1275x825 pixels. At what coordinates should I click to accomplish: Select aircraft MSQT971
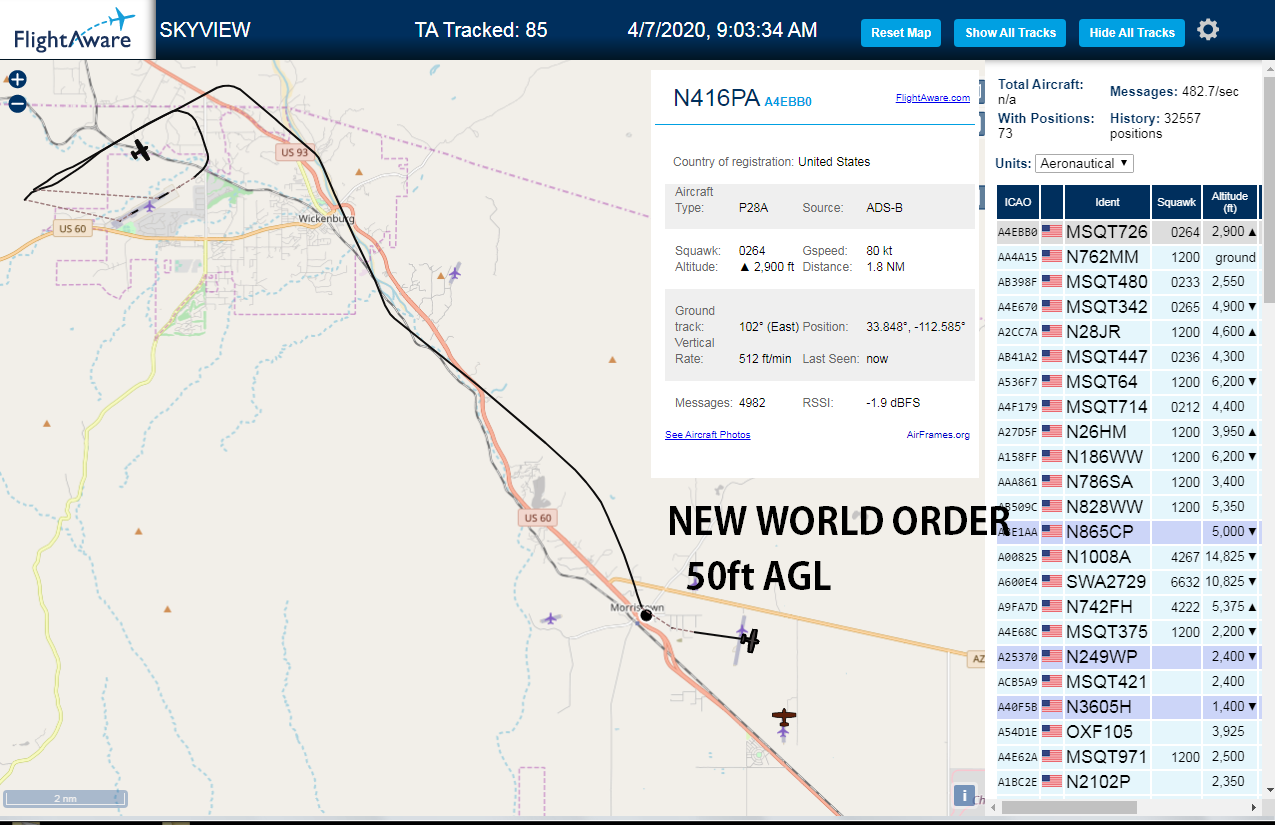tap(1127, 757)
